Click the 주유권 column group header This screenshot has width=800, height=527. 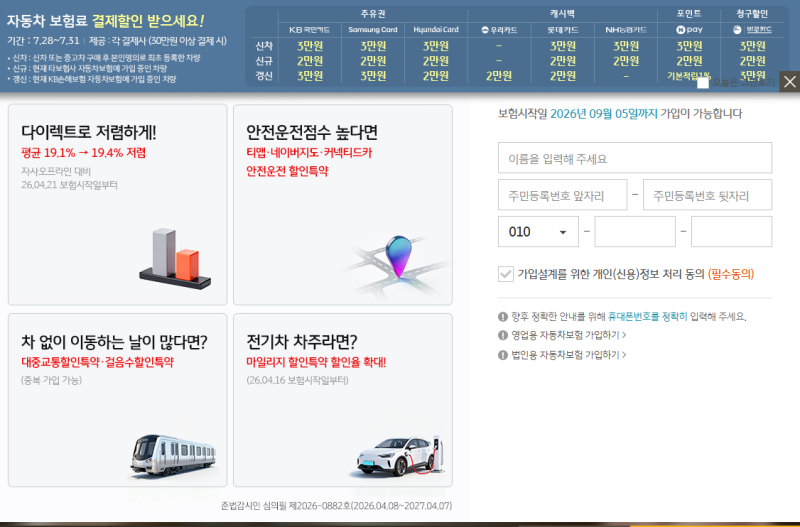click(x=372, y=14)
